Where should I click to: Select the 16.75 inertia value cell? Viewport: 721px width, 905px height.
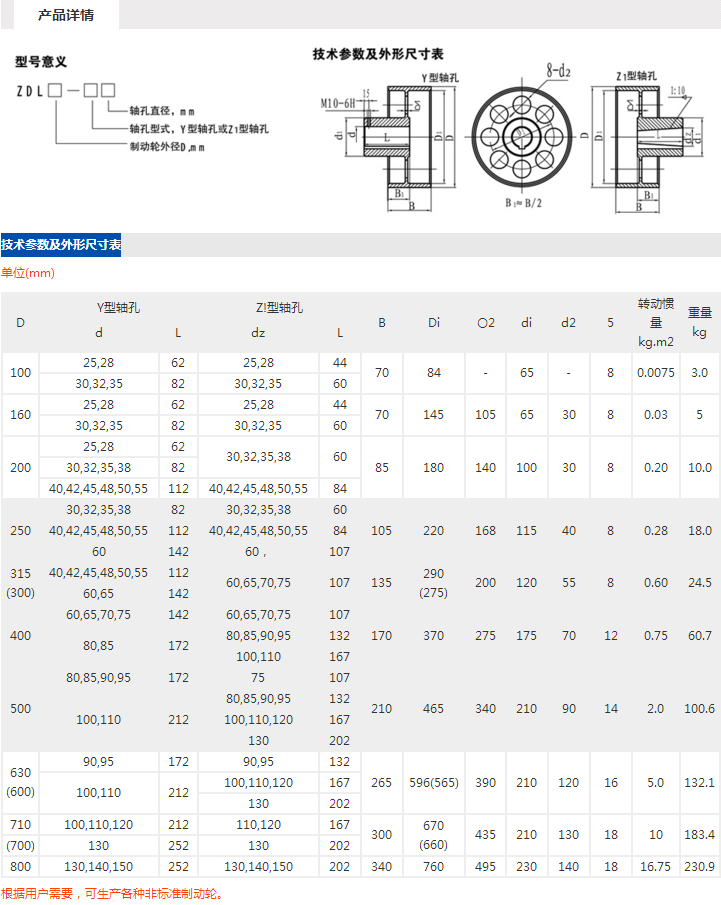(655, 867)
